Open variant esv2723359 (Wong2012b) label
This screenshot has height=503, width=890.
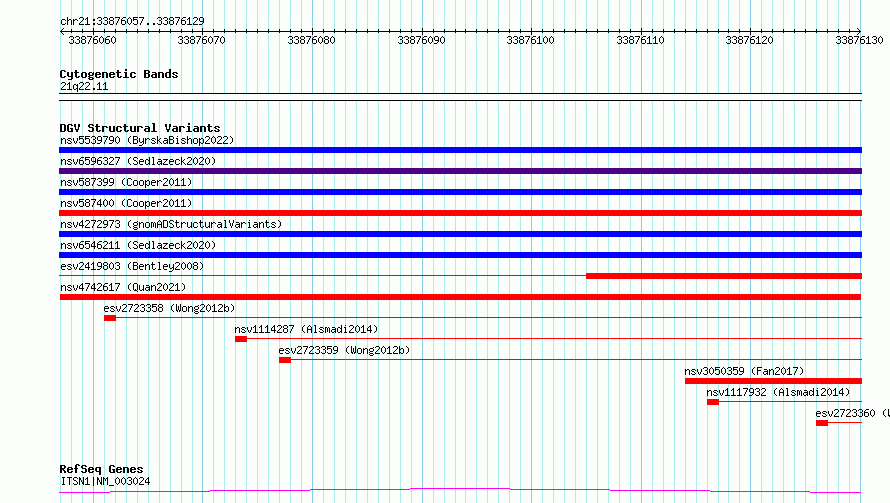click(344, 350)
